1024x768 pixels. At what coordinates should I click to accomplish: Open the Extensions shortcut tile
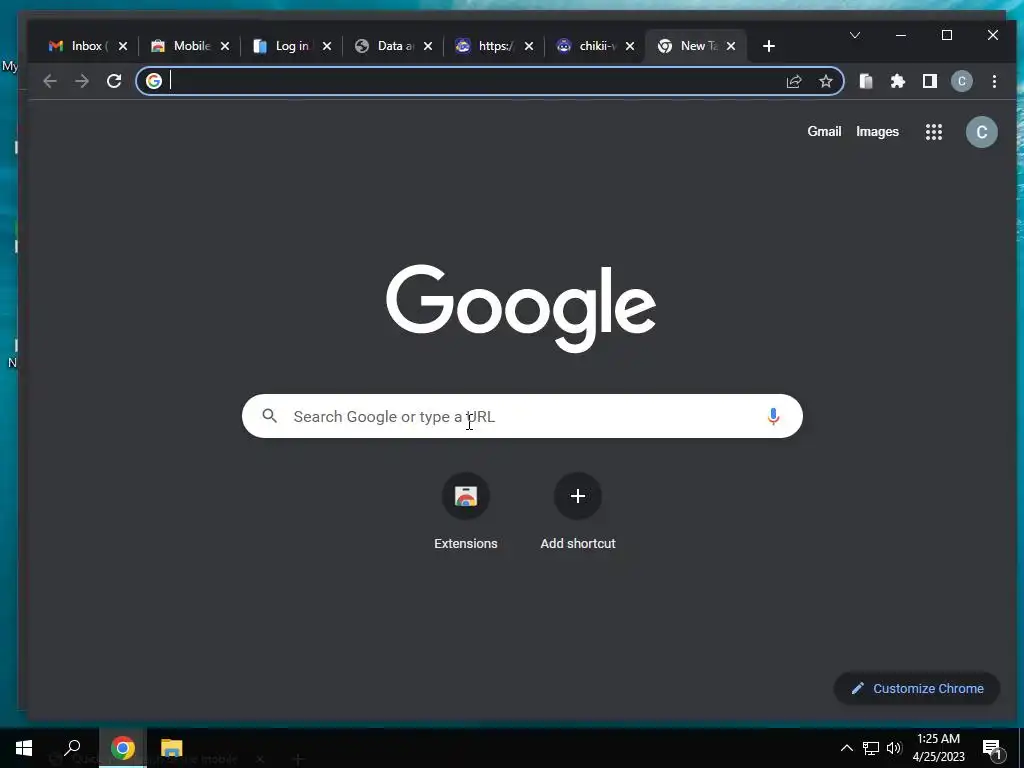466,512
